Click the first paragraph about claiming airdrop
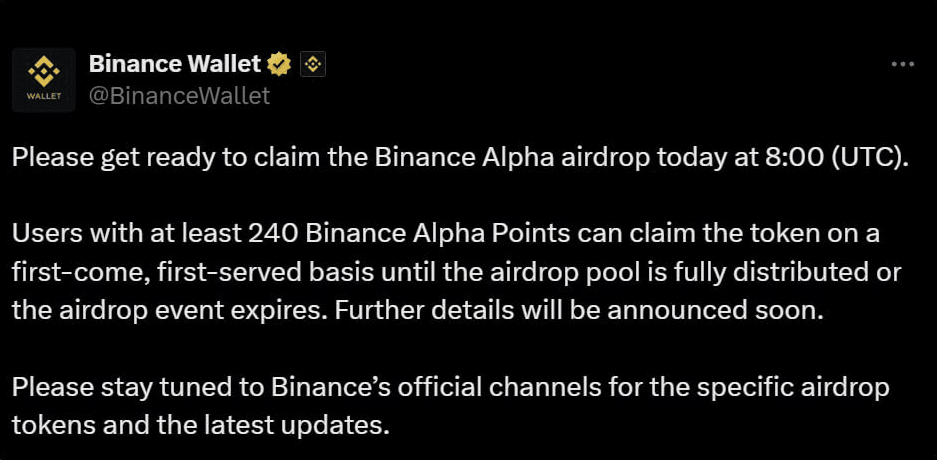Image resolution: width=937 pixels, height=460 pixels. click(x=460, y=158)
